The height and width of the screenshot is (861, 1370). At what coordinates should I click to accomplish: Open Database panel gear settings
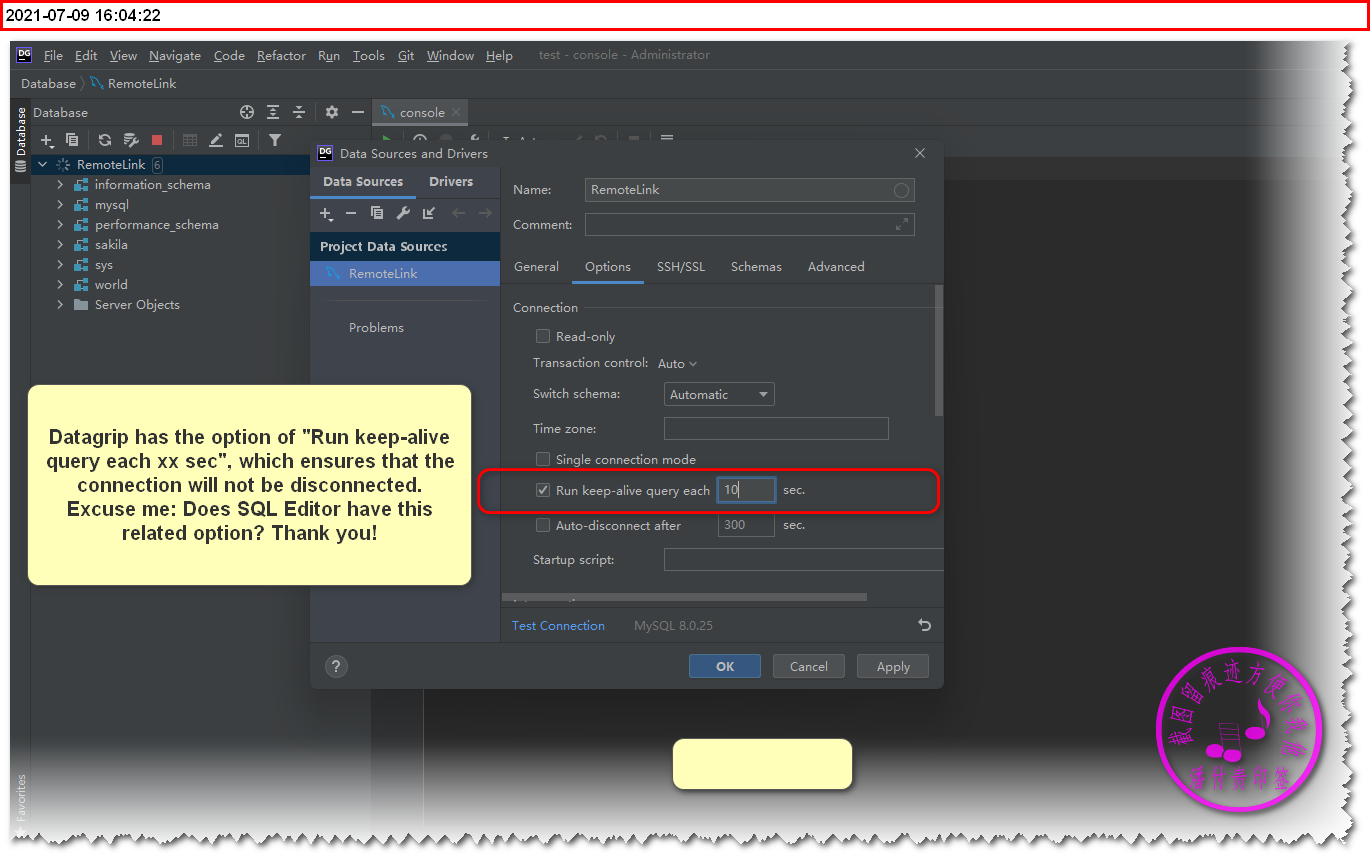pyautogui.click(x=332, y=113)
